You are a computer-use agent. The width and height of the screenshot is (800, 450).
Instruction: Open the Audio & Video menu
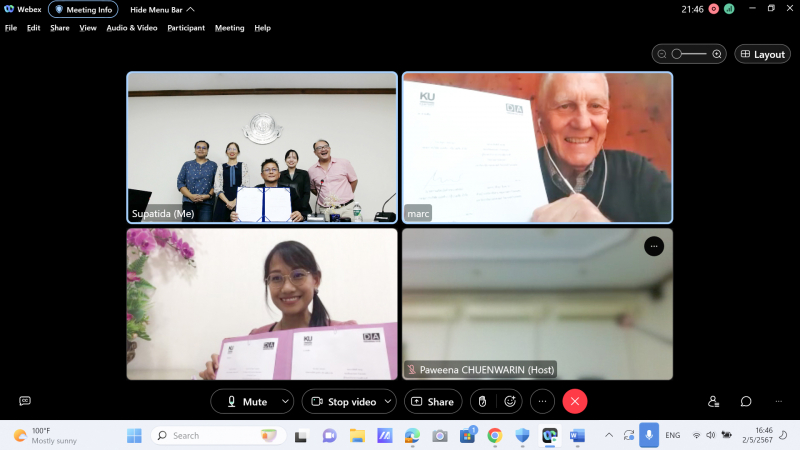(132, 28)
